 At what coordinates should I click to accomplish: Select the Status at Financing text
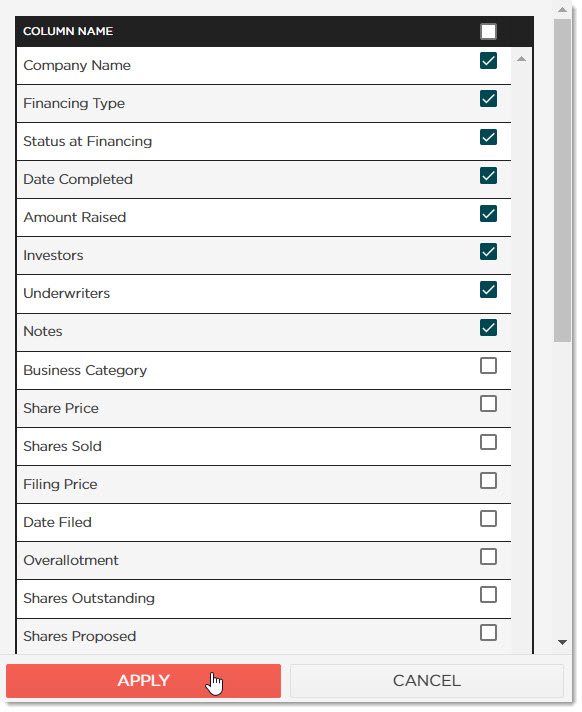(88, 141)
